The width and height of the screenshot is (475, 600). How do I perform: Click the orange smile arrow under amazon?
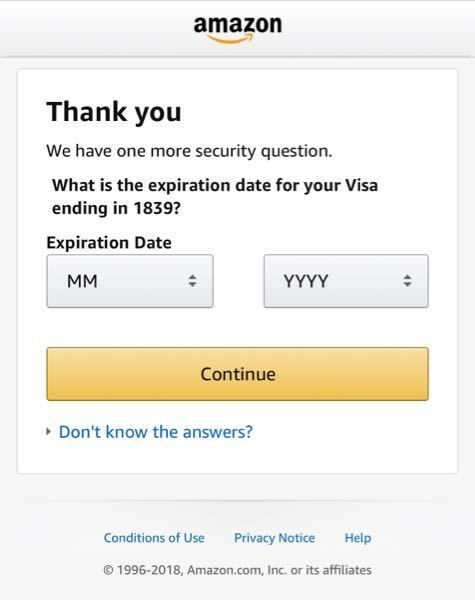tap(230, 39)
